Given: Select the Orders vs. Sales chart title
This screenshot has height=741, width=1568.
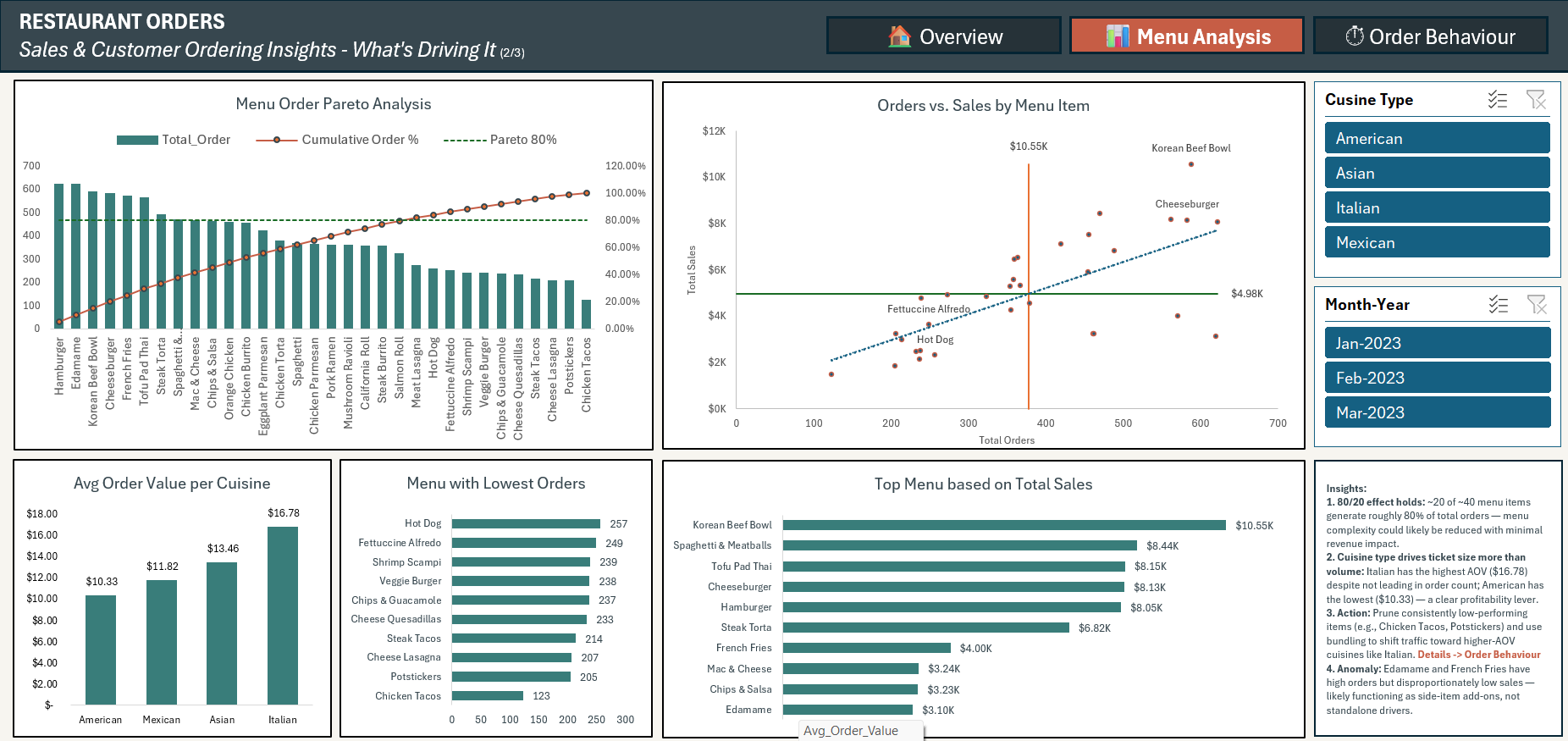Looking at the screenshot, I should pos(983,105).
